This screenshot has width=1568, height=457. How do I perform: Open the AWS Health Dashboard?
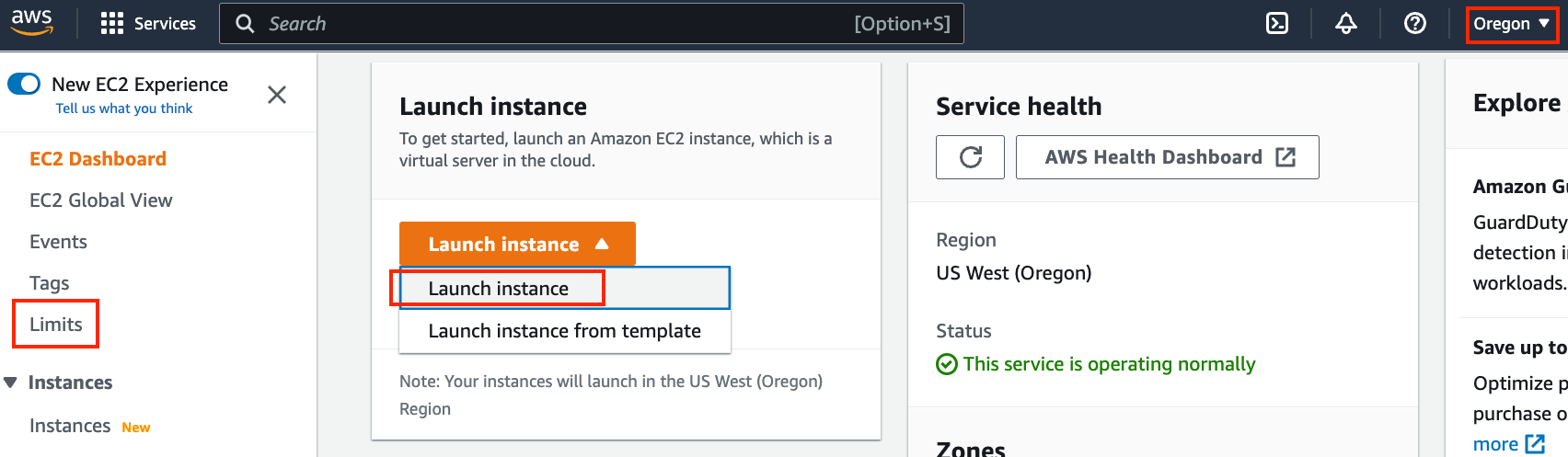coord(1167,157)
